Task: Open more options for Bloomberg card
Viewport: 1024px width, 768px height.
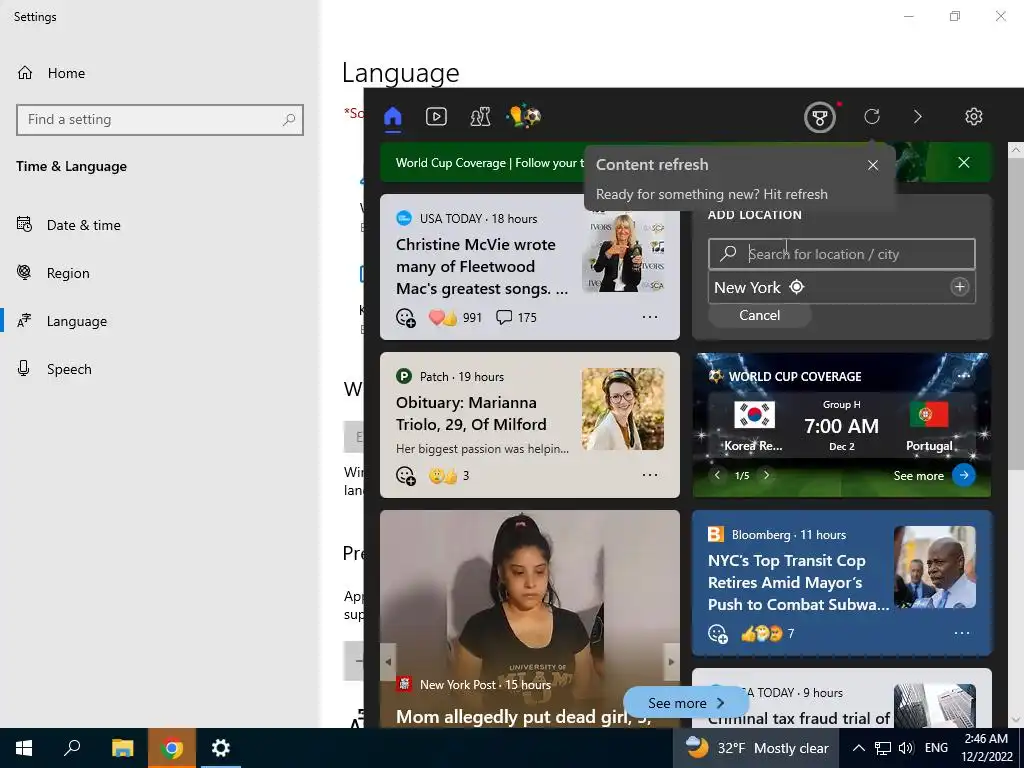Action: [962, 633]
